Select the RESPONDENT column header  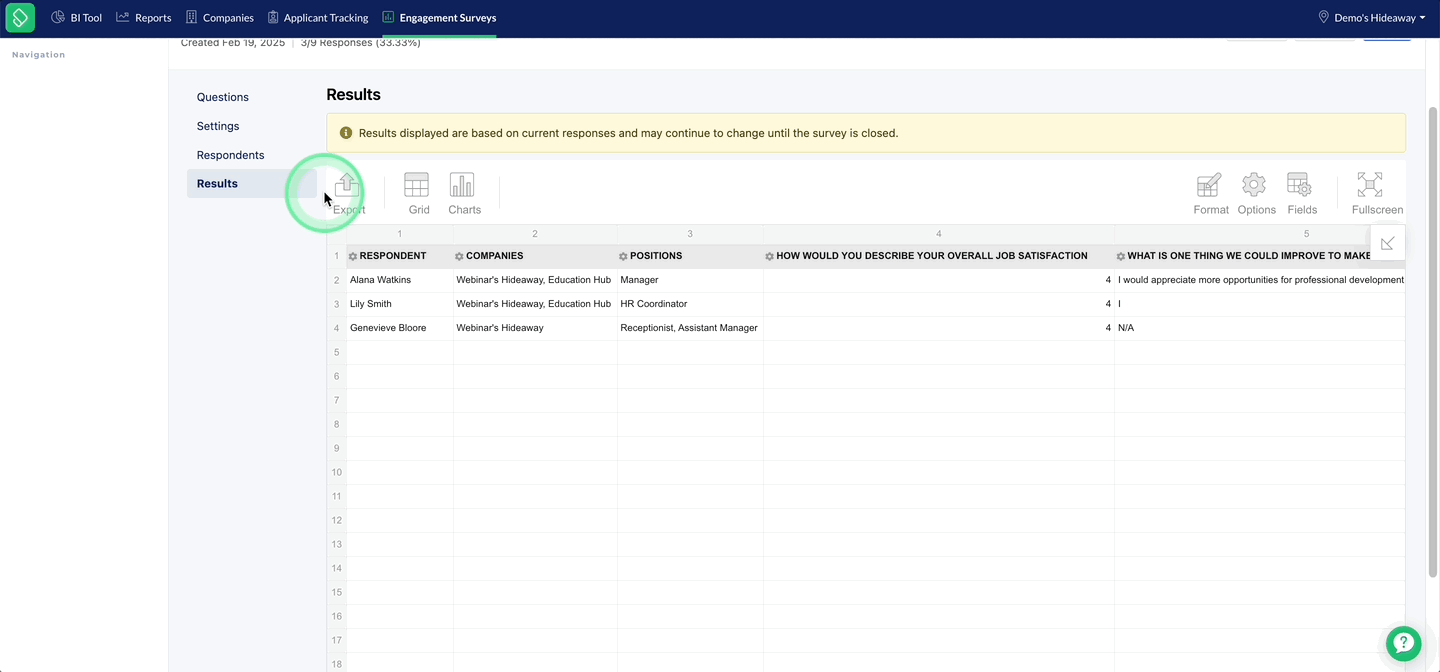(x=400, y=256)
